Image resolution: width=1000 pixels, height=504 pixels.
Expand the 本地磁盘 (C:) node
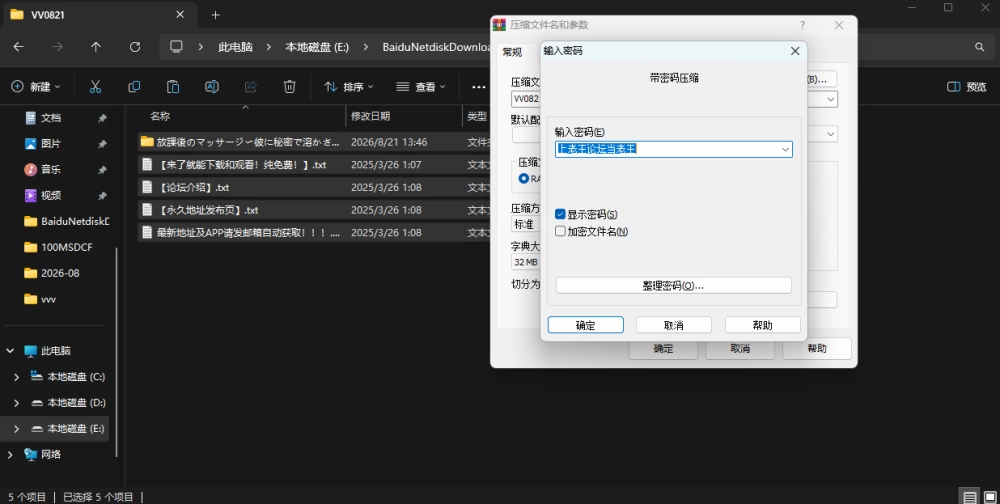click(x=17, y=377)
